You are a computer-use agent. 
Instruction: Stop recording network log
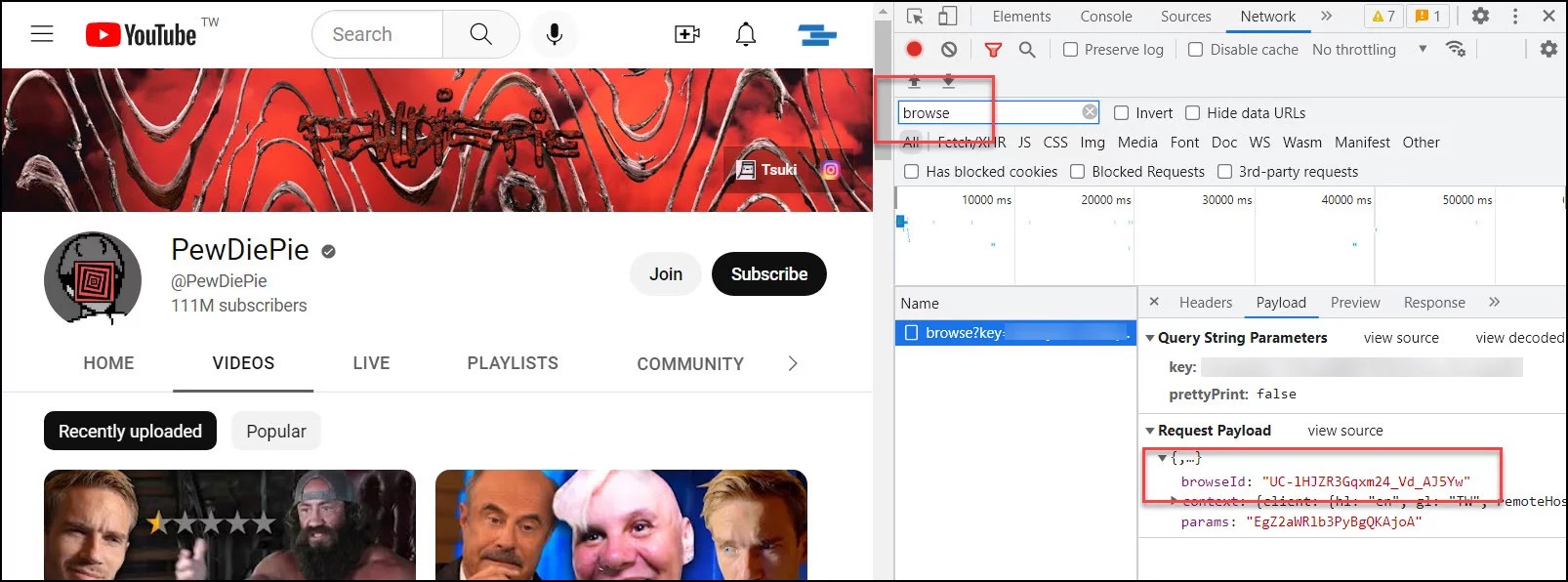pyautogui.click(x=914, y=49)
